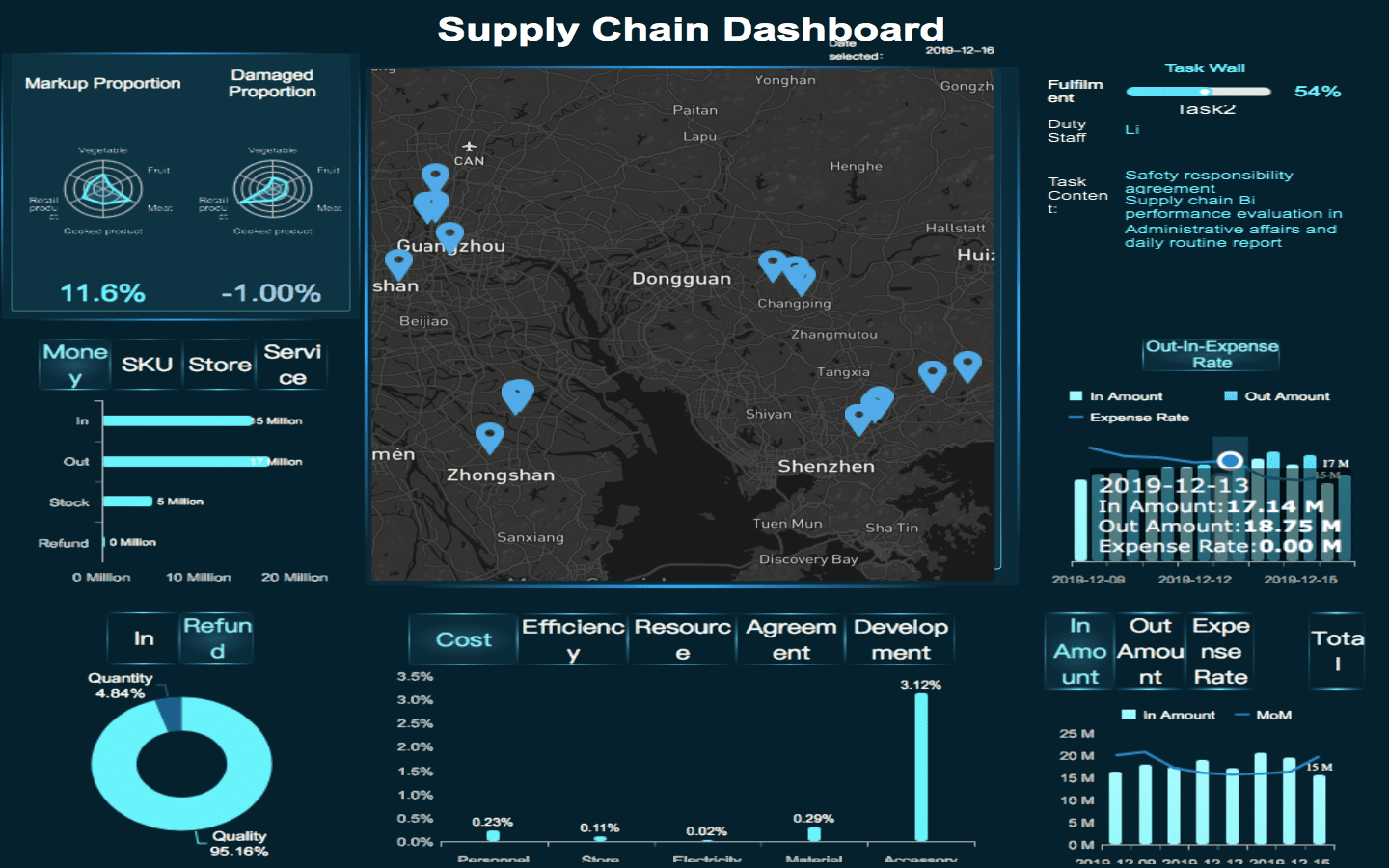
Task: Click the Stock bar labeled 5 Million
Action: click(x=128, y=502)
